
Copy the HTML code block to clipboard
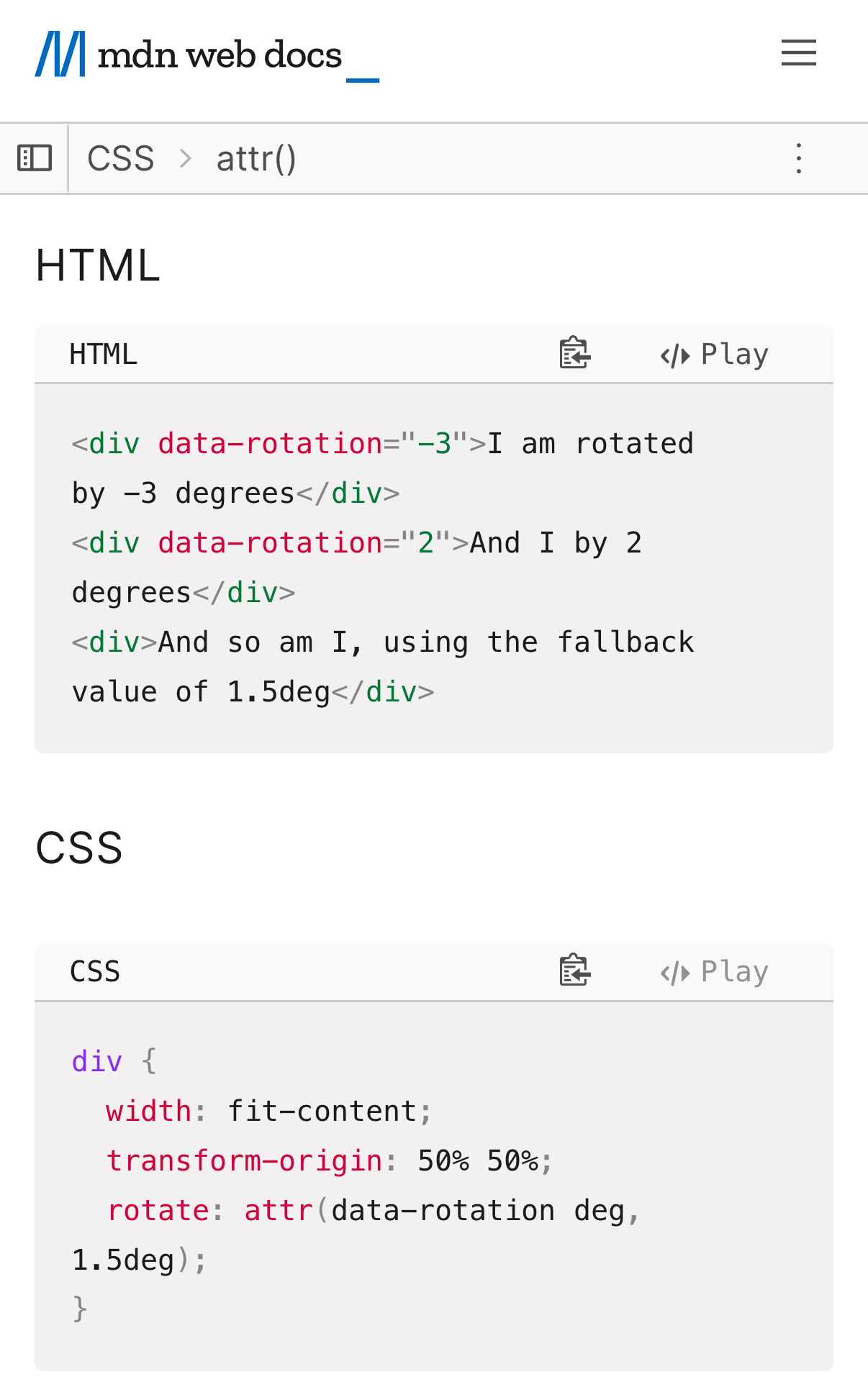[574, 354]
